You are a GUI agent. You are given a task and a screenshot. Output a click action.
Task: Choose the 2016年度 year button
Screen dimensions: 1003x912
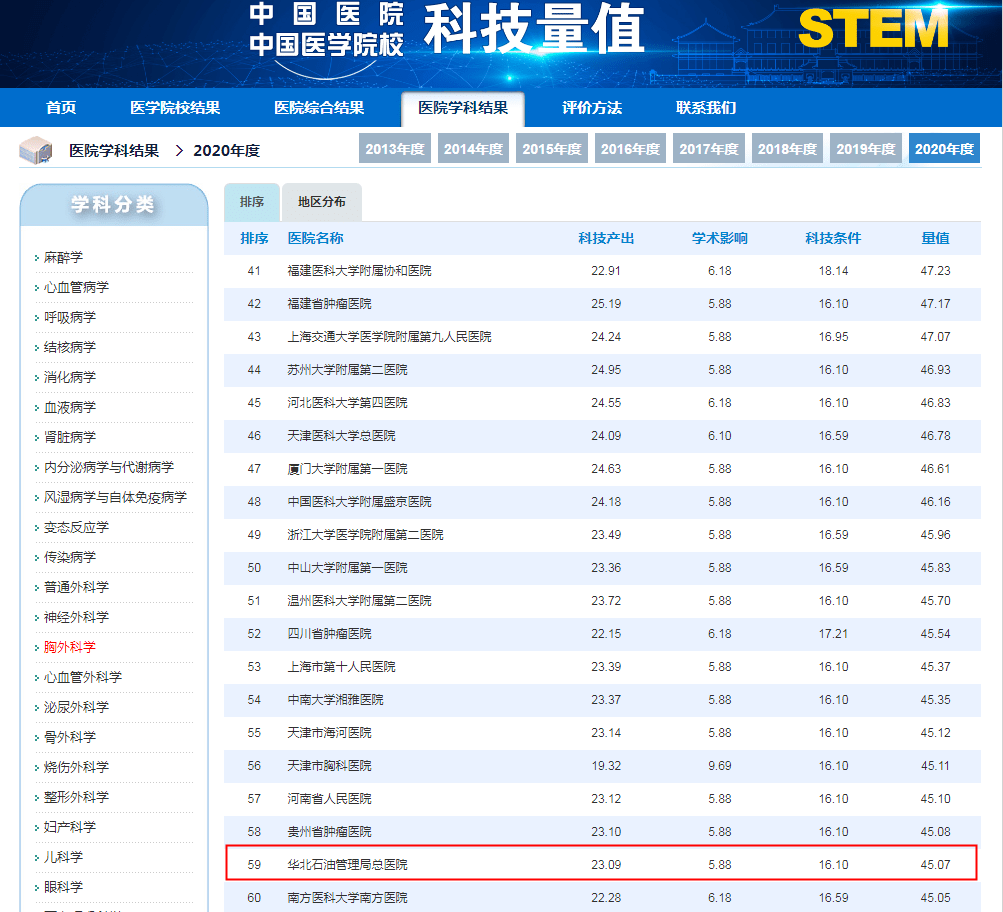tap(630, 149)
